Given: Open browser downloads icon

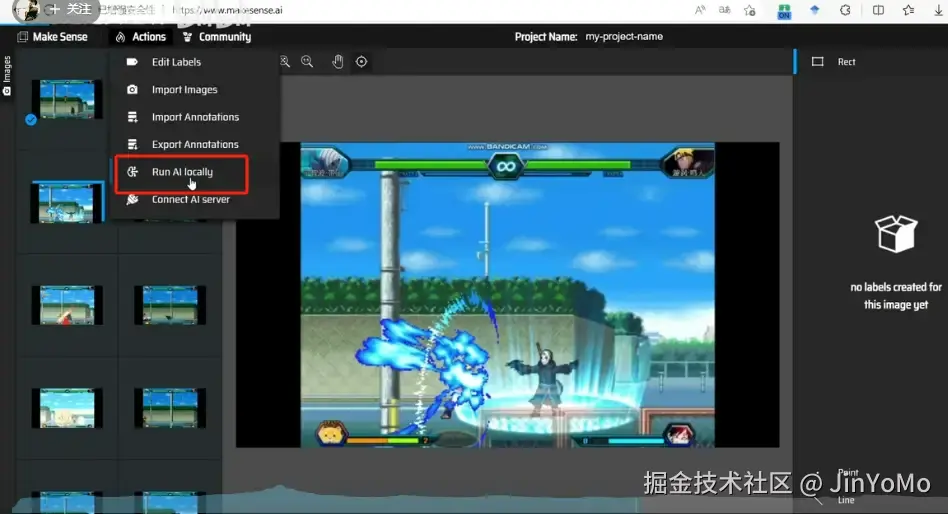Looking at the screenshot, I should 938,10.
